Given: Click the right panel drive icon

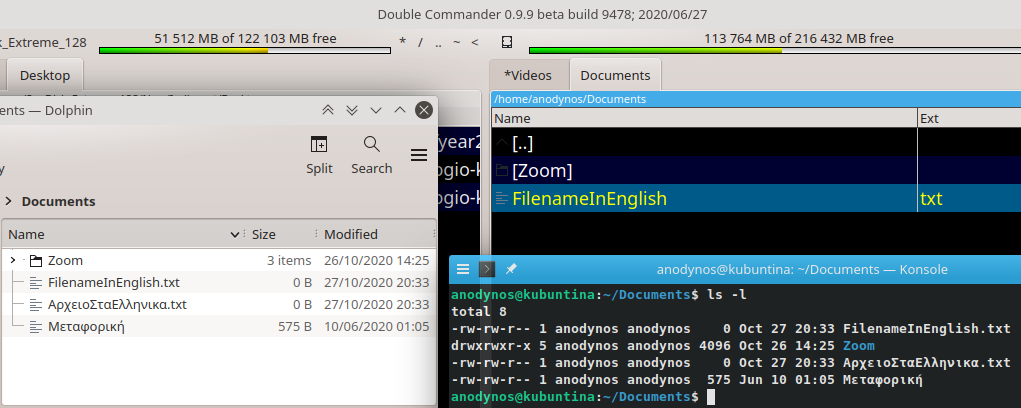Looking at the screenshot, I should click(507, 42).
